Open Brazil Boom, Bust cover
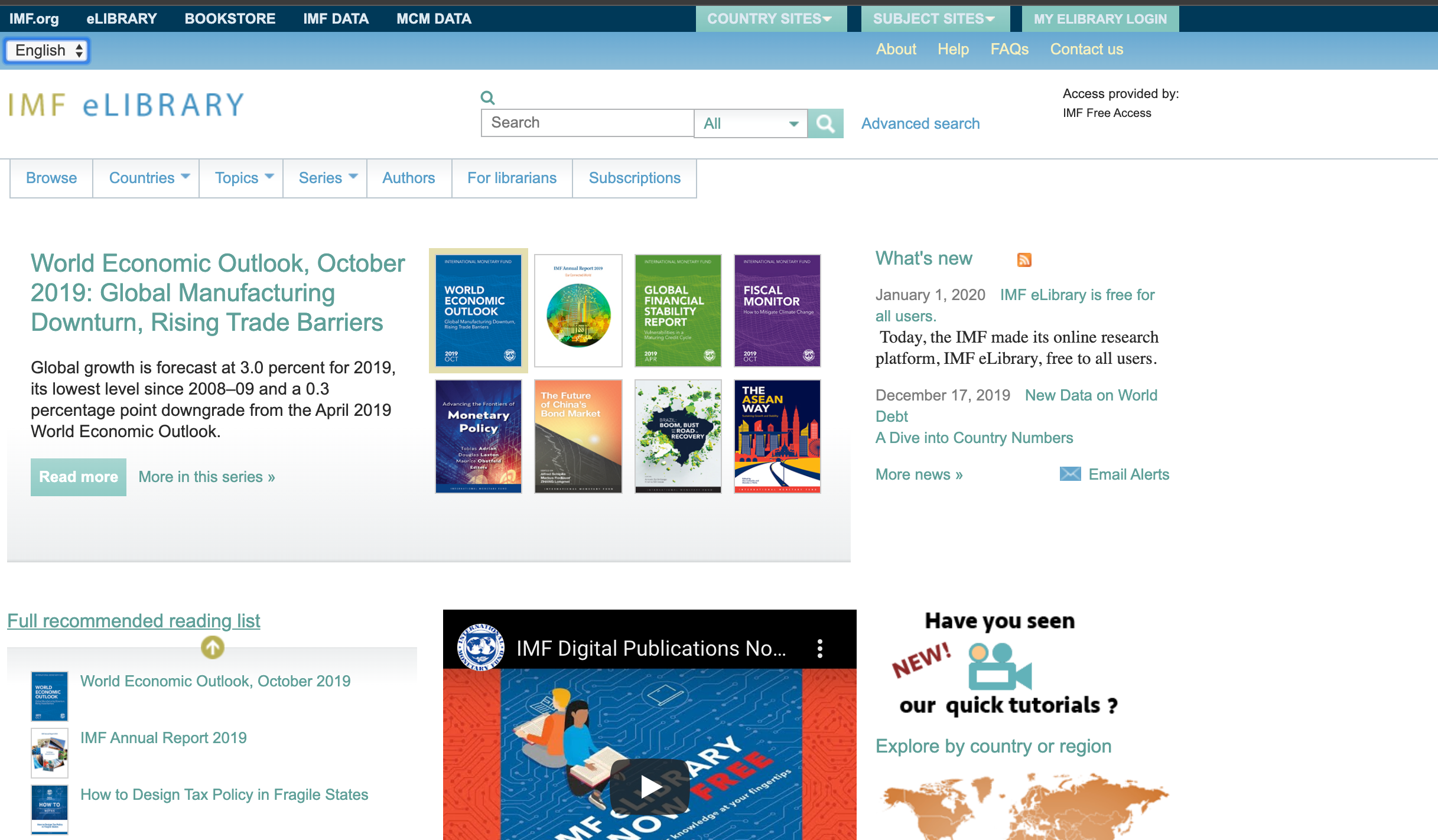The image size is (1438, 840). click(x=678, y=436)
